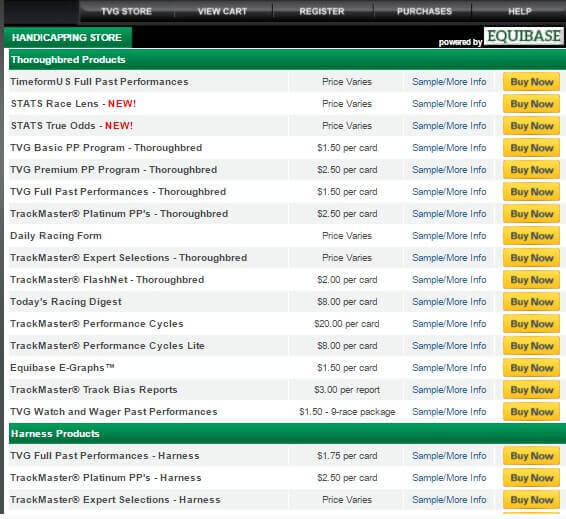Click the Equibase logo

point(524,36)
